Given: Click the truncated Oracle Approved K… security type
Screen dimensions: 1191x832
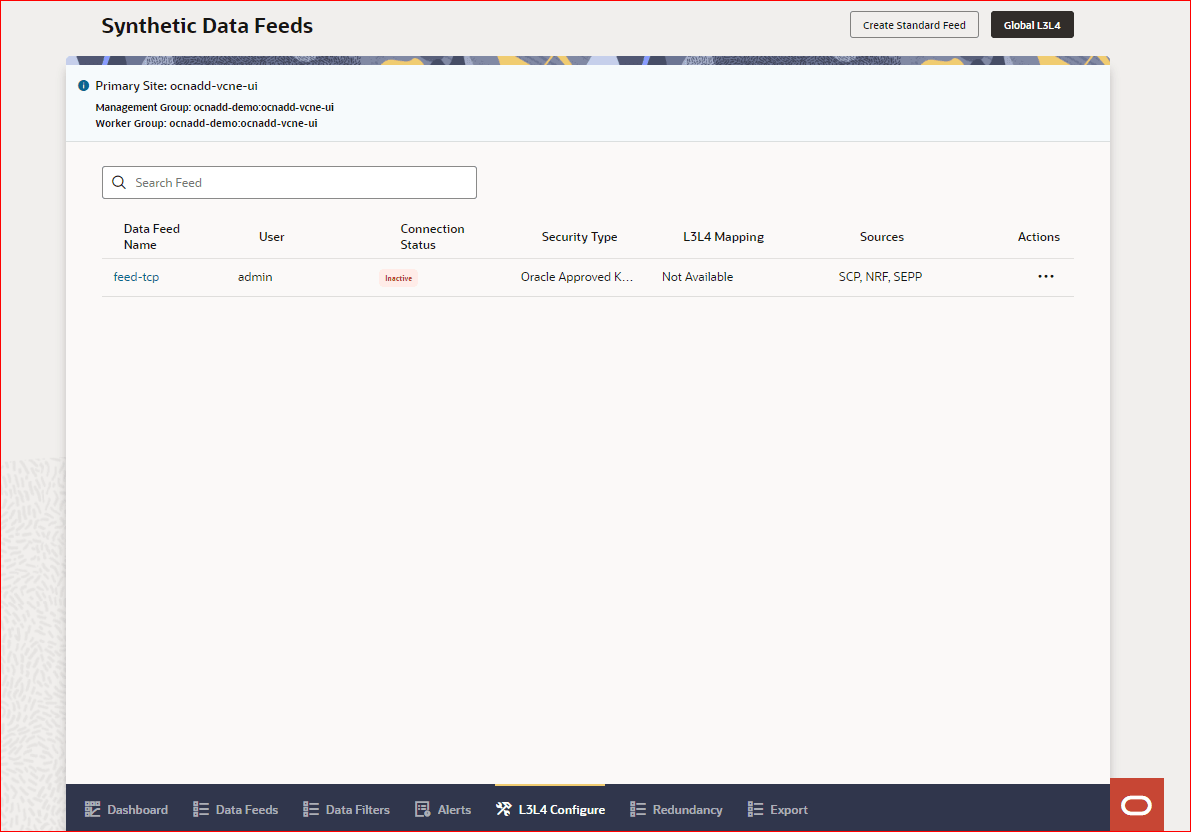Looking at the screenshot, I should coord(577,276).
